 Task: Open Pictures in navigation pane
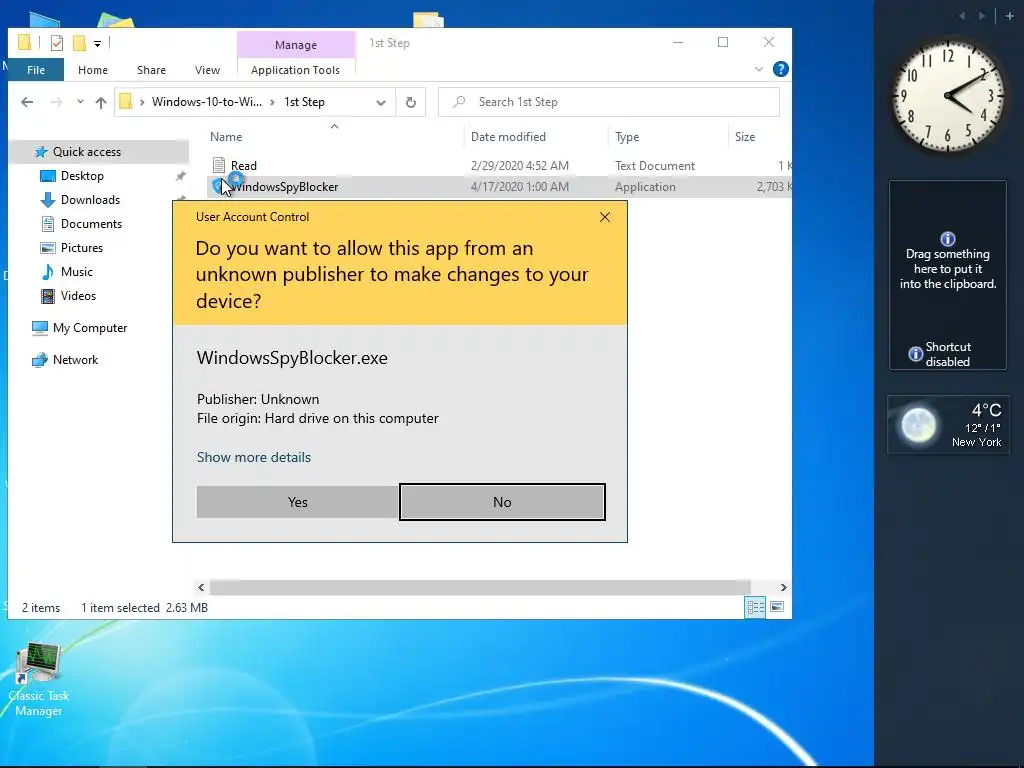tap(82, 248)
